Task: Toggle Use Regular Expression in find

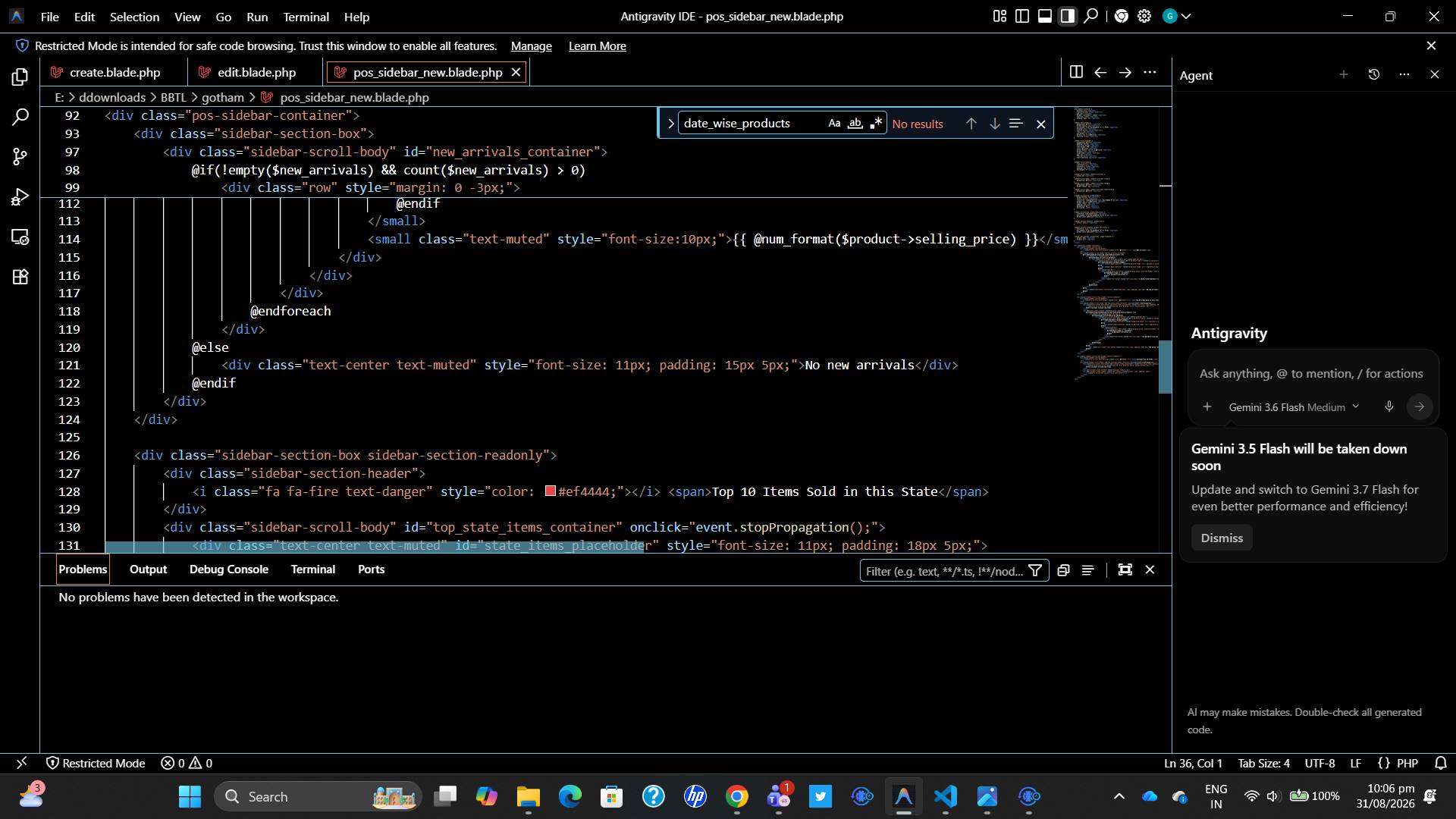Action: pyautogui.click(x=876, y=123)
